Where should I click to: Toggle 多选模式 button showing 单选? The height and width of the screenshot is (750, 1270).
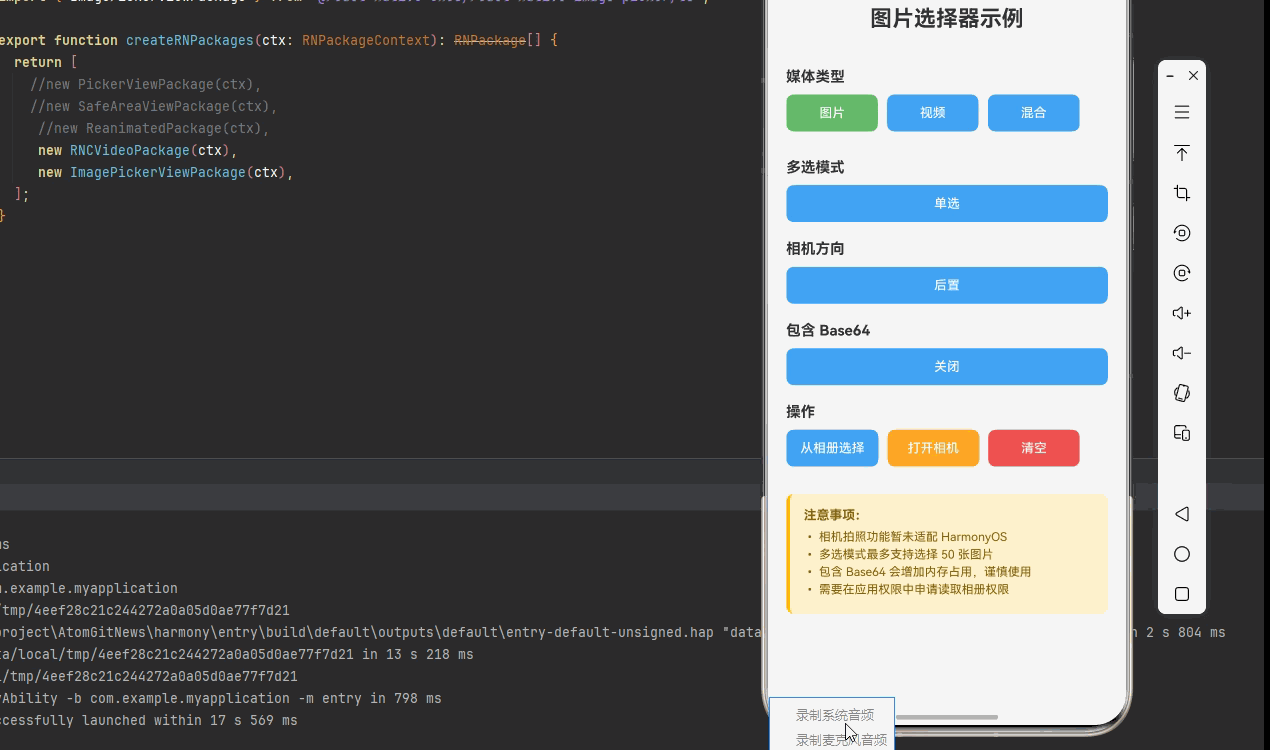tap(947, 203)
